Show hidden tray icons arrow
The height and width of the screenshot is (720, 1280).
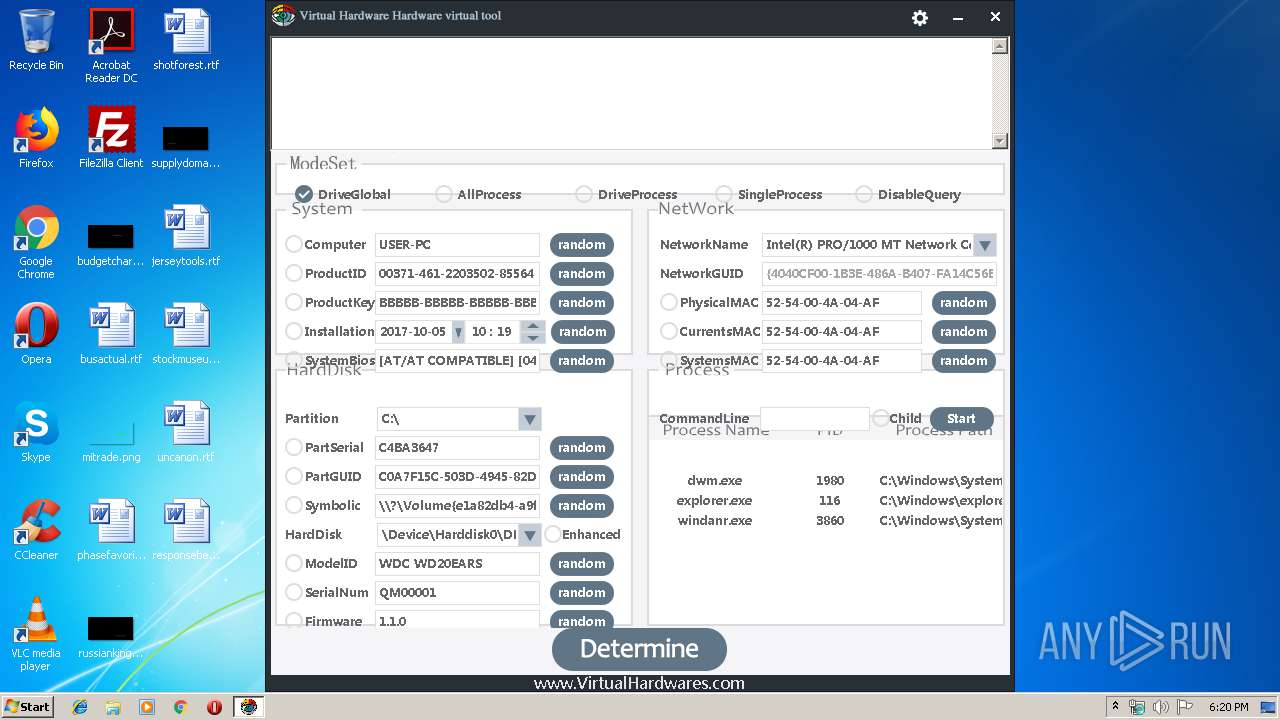[x=1114, y=707]
